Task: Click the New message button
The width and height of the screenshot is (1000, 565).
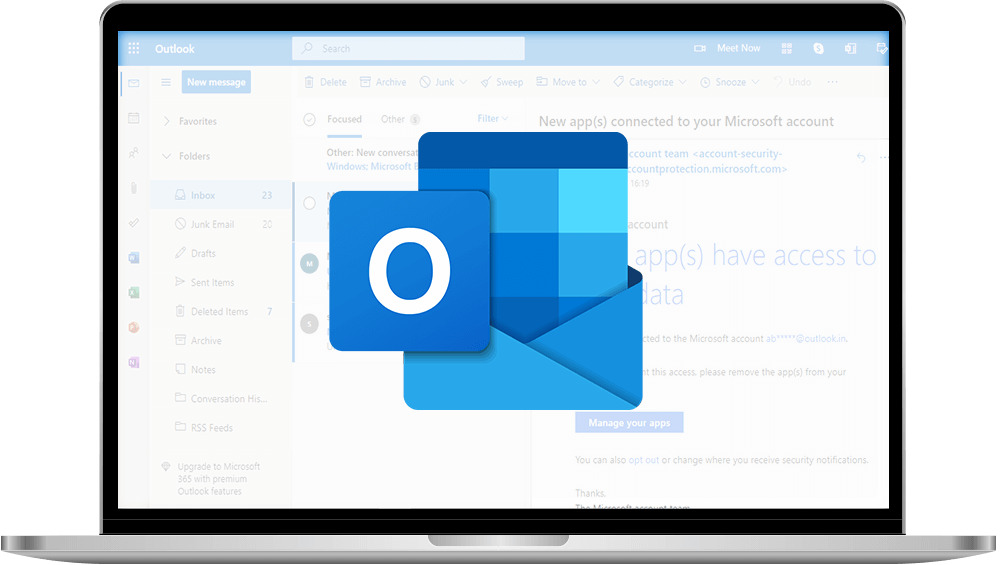Action: click(216, 82)
